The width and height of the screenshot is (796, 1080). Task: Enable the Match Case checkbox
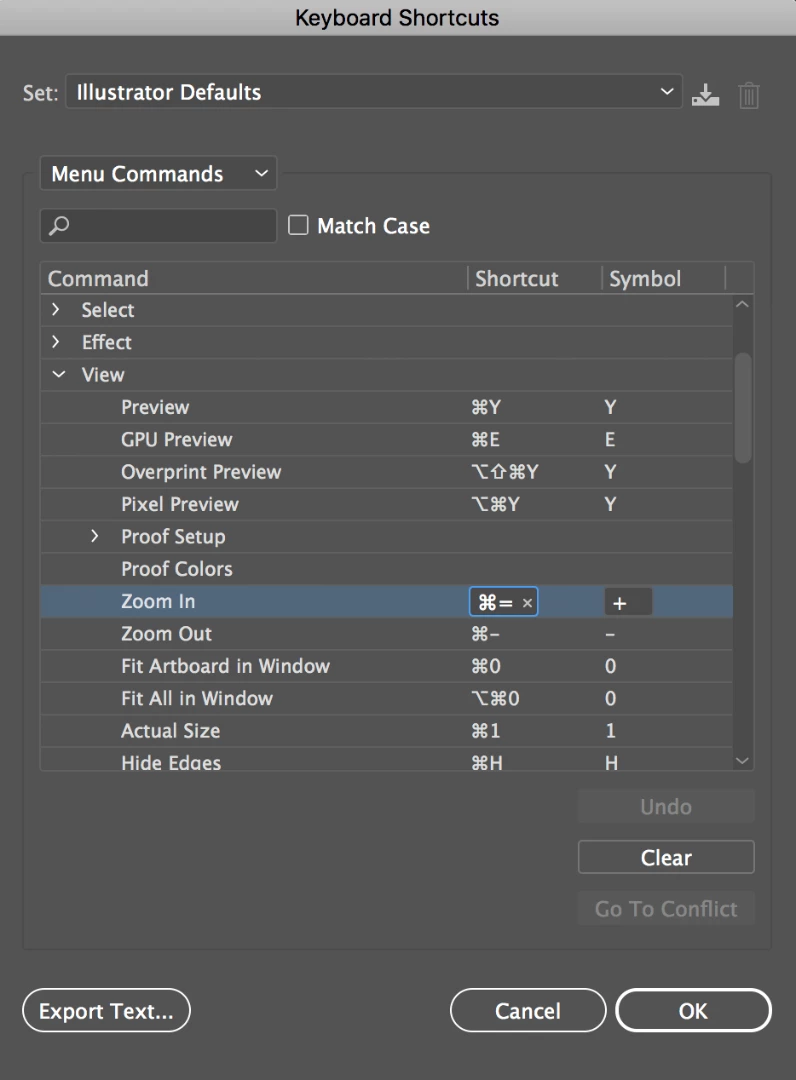[298, 226]
